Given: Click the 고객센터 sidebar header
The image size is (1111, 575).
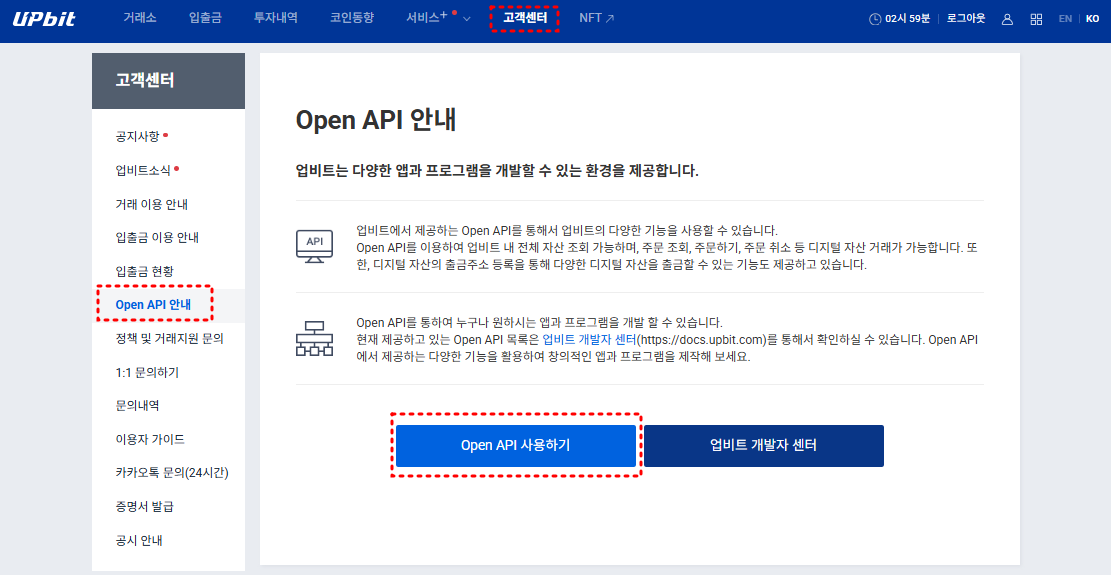Looking at the screenshot, I should 169,81.
